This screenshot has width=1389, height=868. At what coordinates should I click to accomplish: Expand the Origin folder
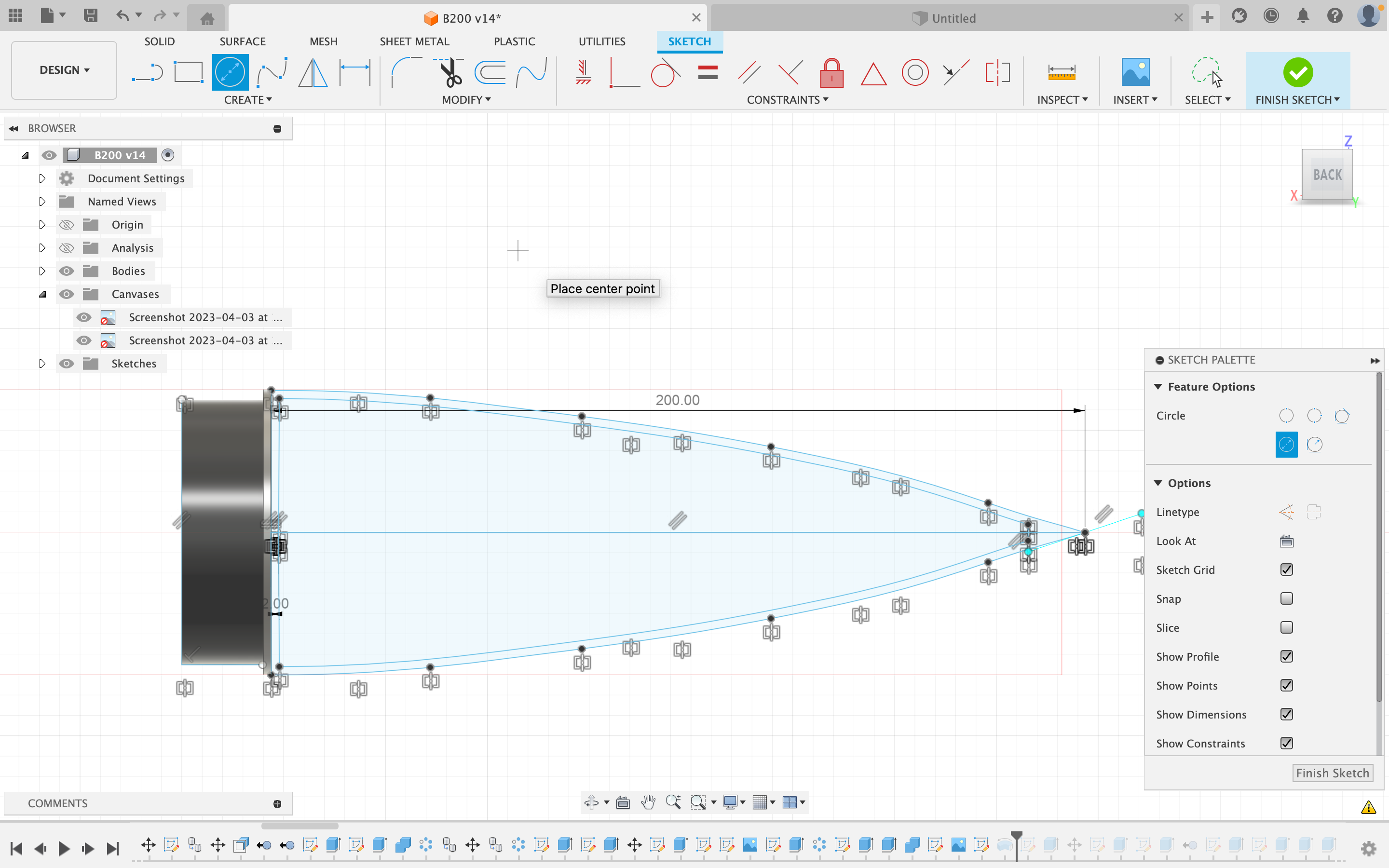pyautogui.click(x=41, y=224)
